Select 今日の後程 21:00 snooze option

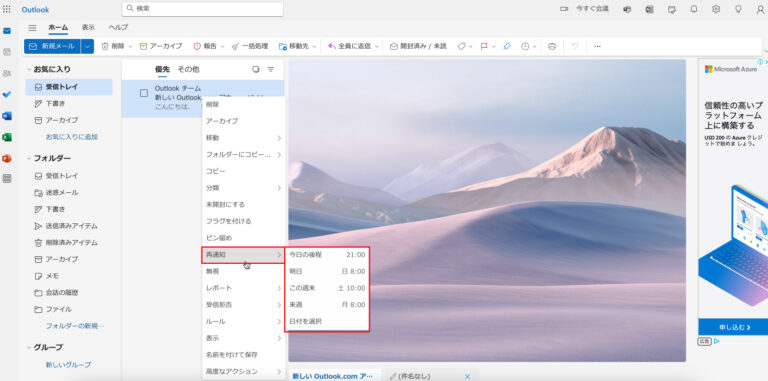click(327, 255)
